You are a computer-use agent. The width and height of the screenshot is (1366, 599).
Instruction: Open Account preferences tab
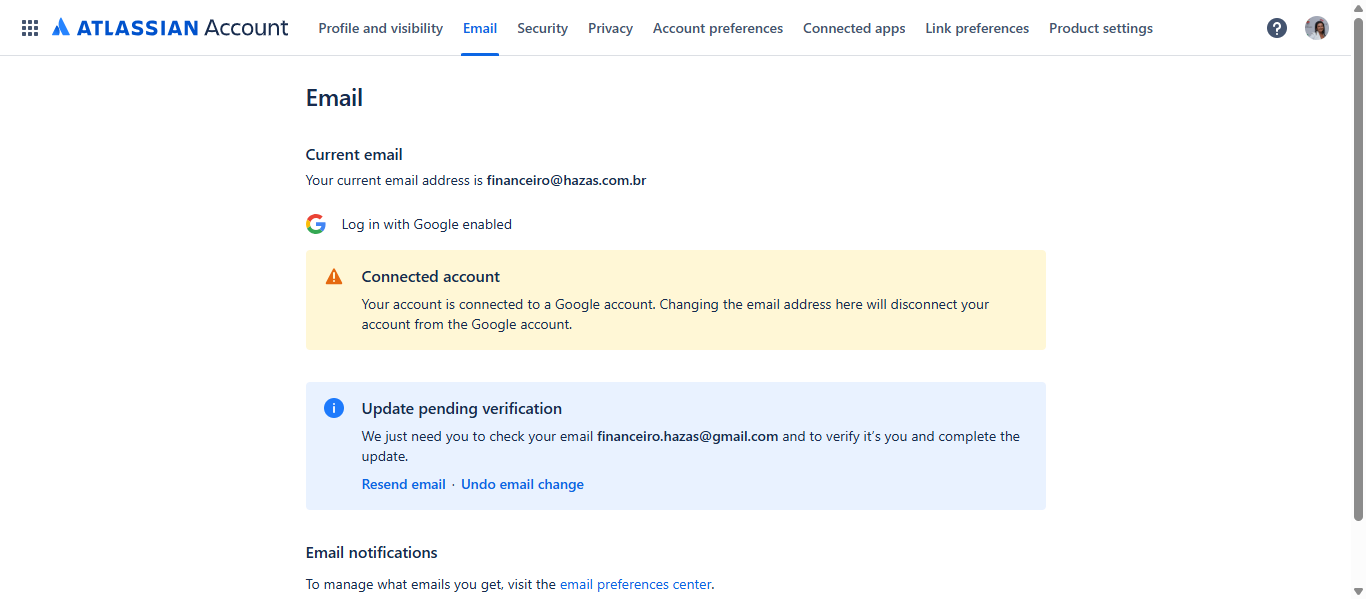pyautogui.click(x=718, y=28)
